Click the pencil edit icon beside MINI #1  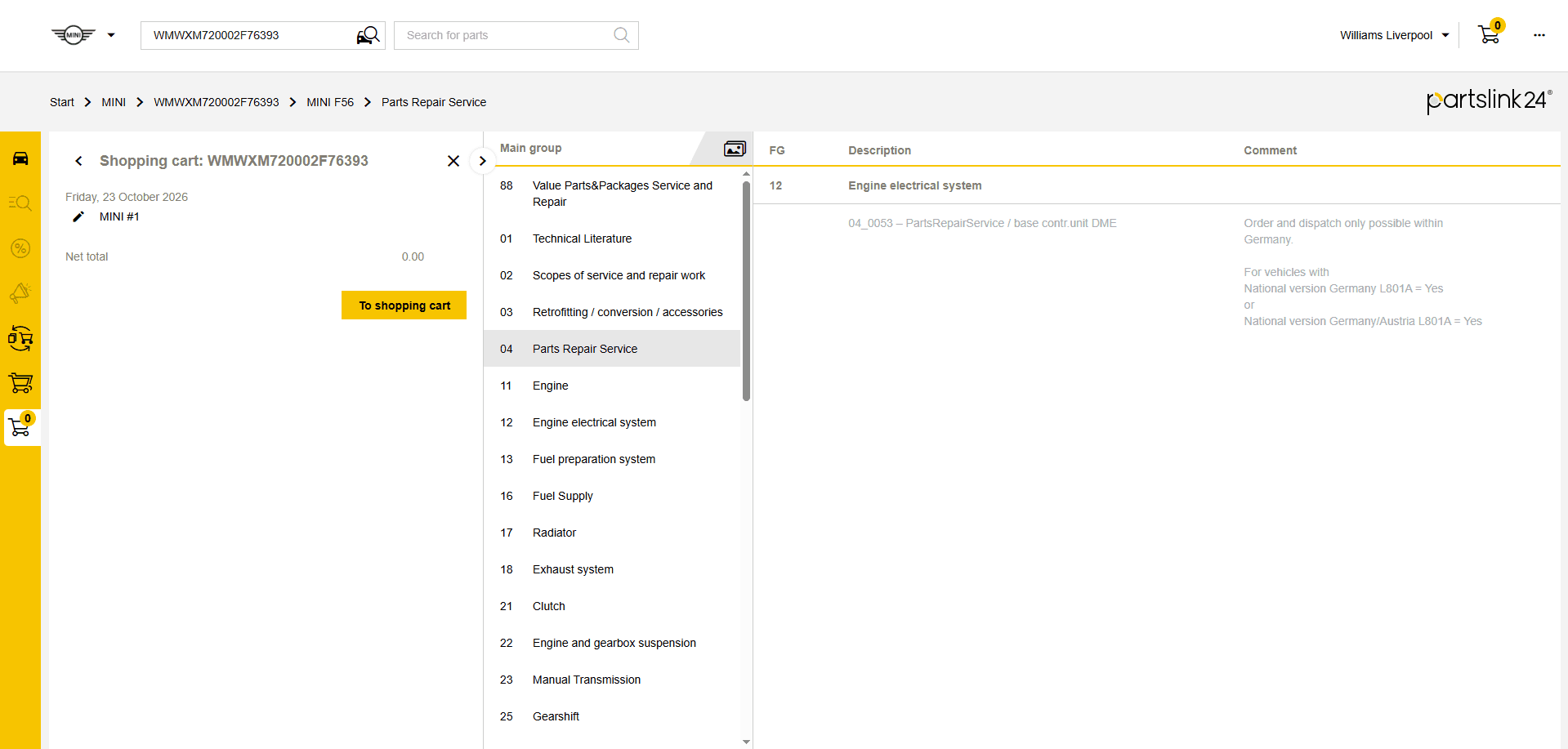[x=78, y=216]
